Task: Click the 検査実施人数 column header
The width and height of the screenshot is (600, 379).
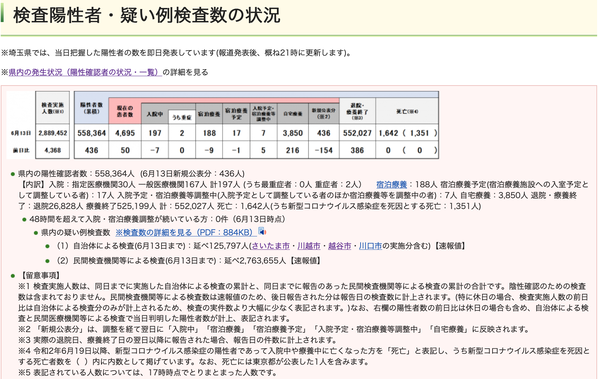Action: point(53,108)
